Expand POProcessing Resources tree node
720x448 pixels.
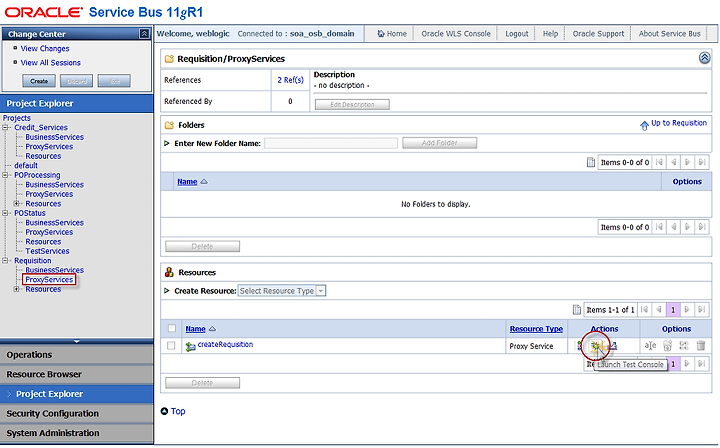pos(17,203)
